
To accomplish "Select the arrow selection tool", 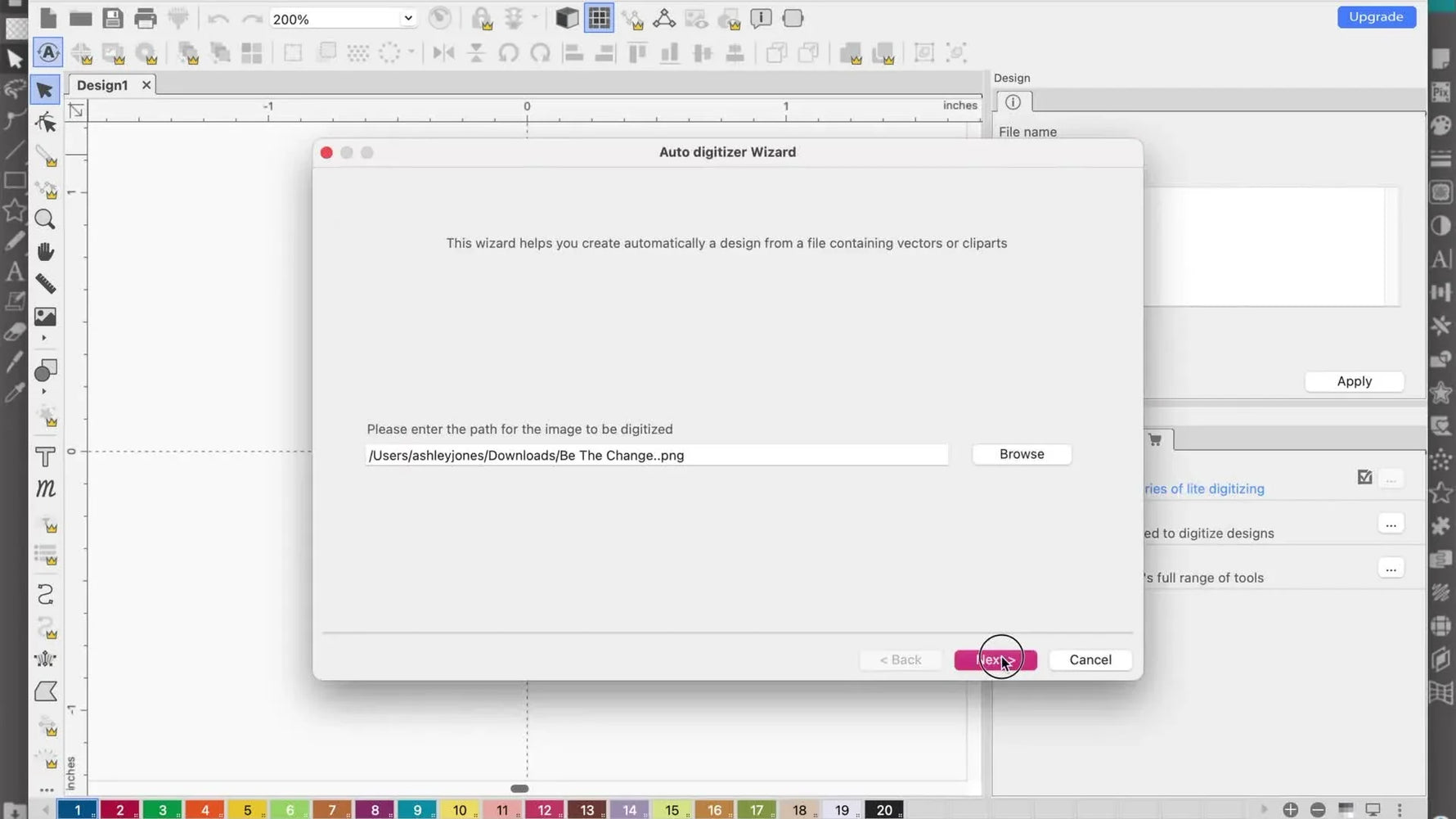I will [x=45, y=90].
